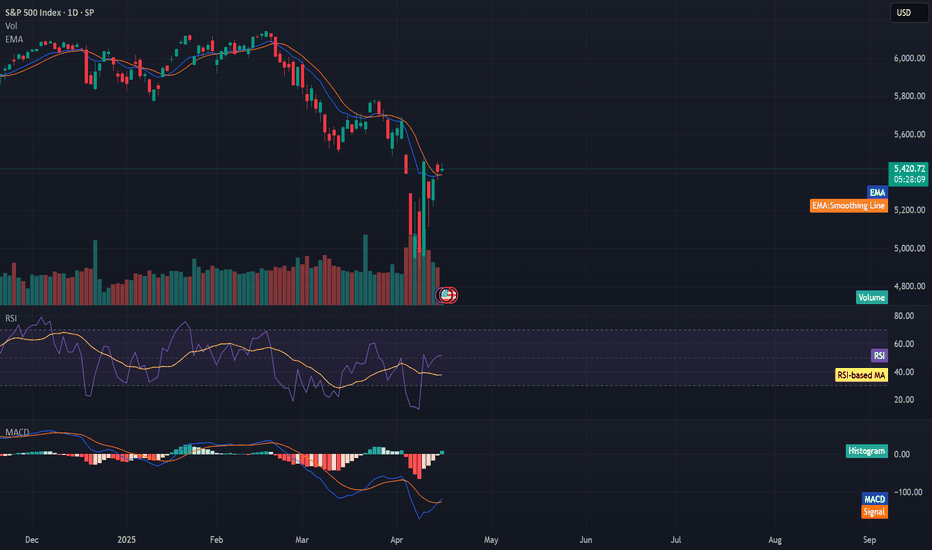Open the US flag economic event marker

point(445,295)
